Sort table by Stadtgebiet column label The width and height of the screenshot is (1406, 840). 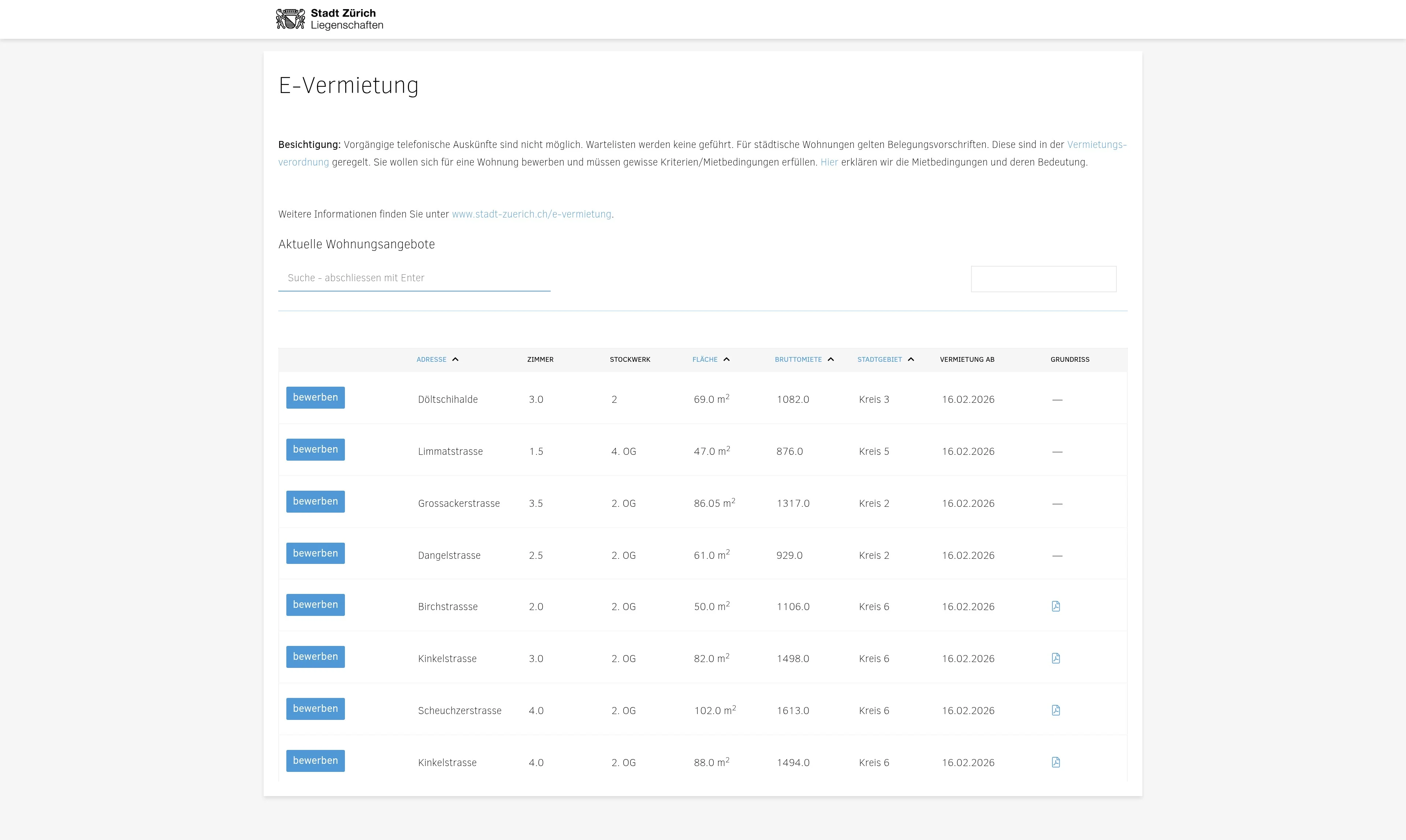[879, 360]
